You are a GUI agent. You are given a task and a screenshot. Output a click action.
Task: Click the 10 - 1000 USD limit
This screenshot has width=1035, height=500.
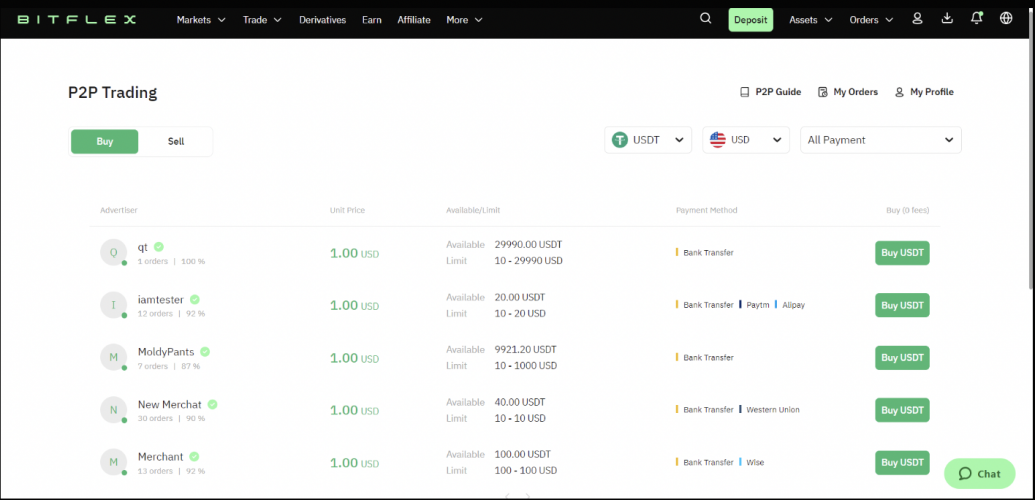(x=525, y=366)
